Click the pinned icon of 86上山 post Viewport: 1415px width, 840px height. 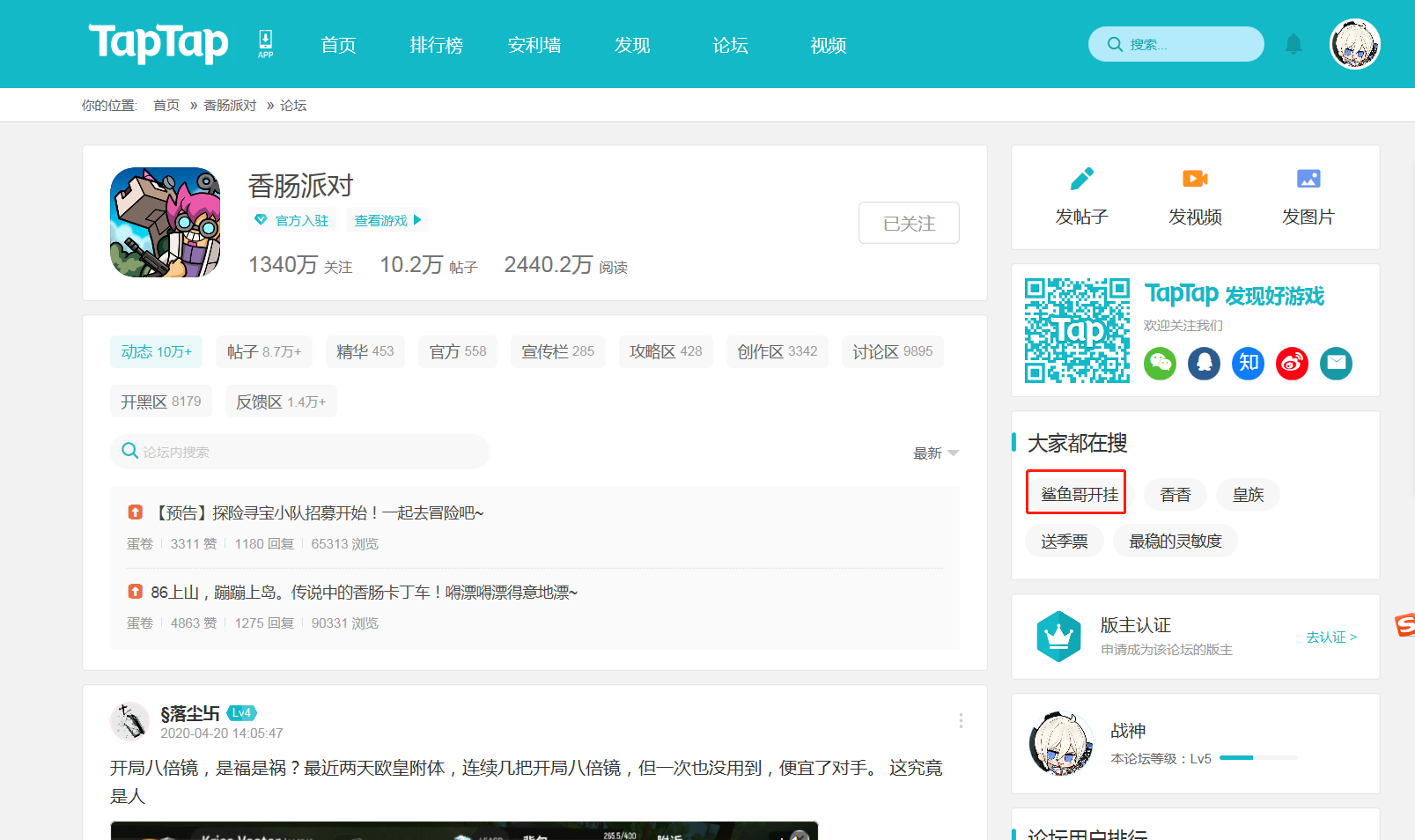click(135, 591)
